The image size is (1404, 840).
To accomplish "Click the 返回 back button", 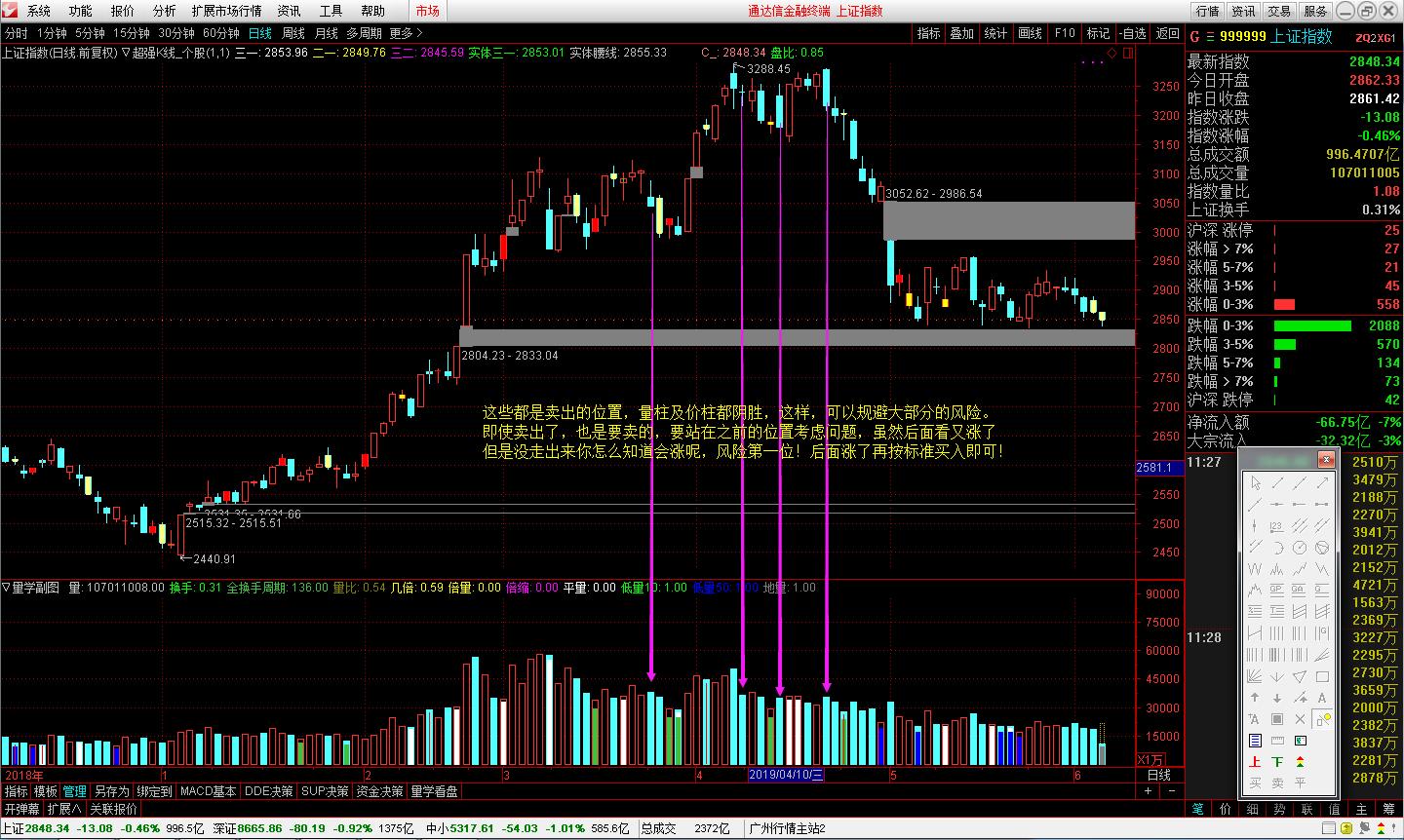I will click(1167, 33).
